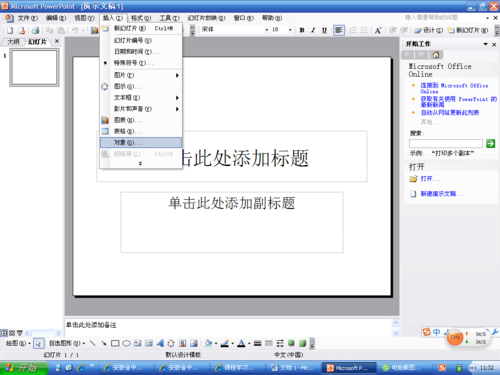
Task: Open the 文件 (File) menu
Action: 27,18
